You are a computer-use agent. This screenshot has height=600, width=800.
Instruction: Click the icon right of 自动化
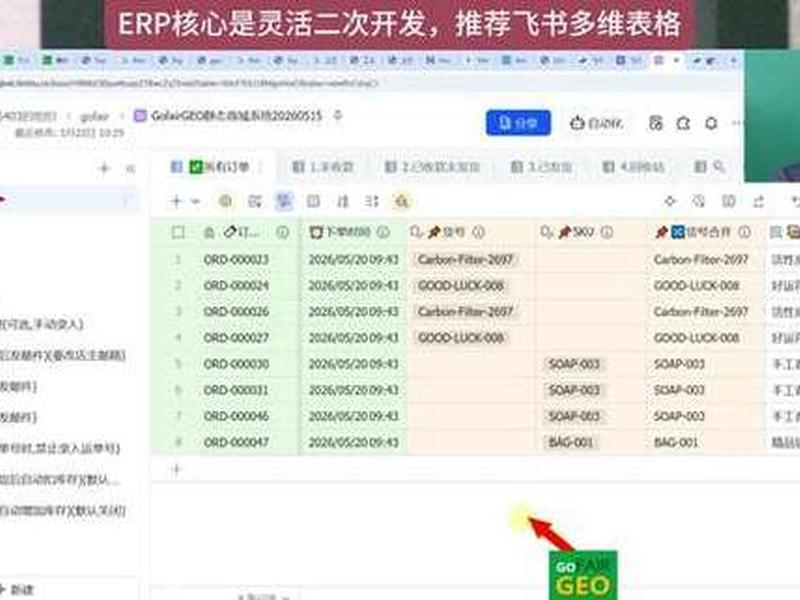pos(656,123)
